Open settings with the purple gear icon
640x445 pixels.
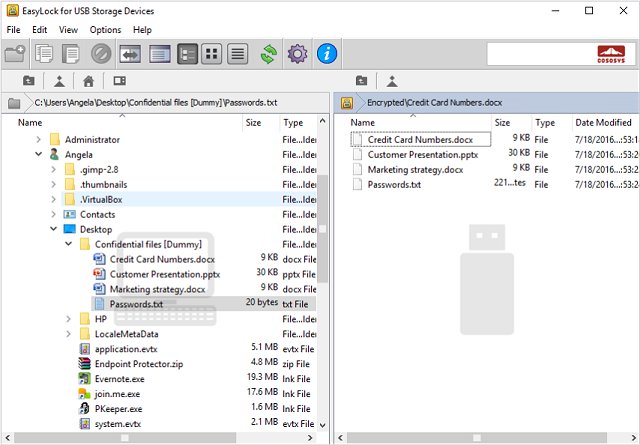(297, 54)
